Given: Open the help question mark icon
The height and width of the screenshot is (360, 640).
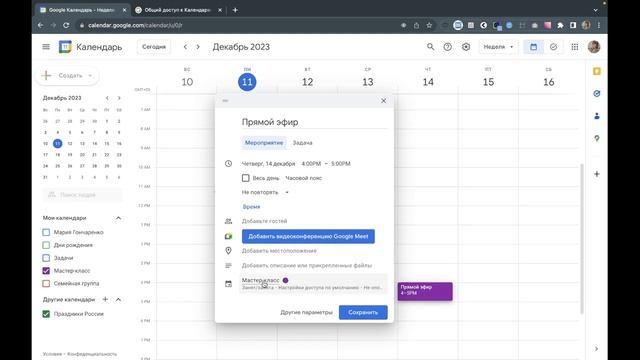Looking at the screenshot, I should pos(448,47).
